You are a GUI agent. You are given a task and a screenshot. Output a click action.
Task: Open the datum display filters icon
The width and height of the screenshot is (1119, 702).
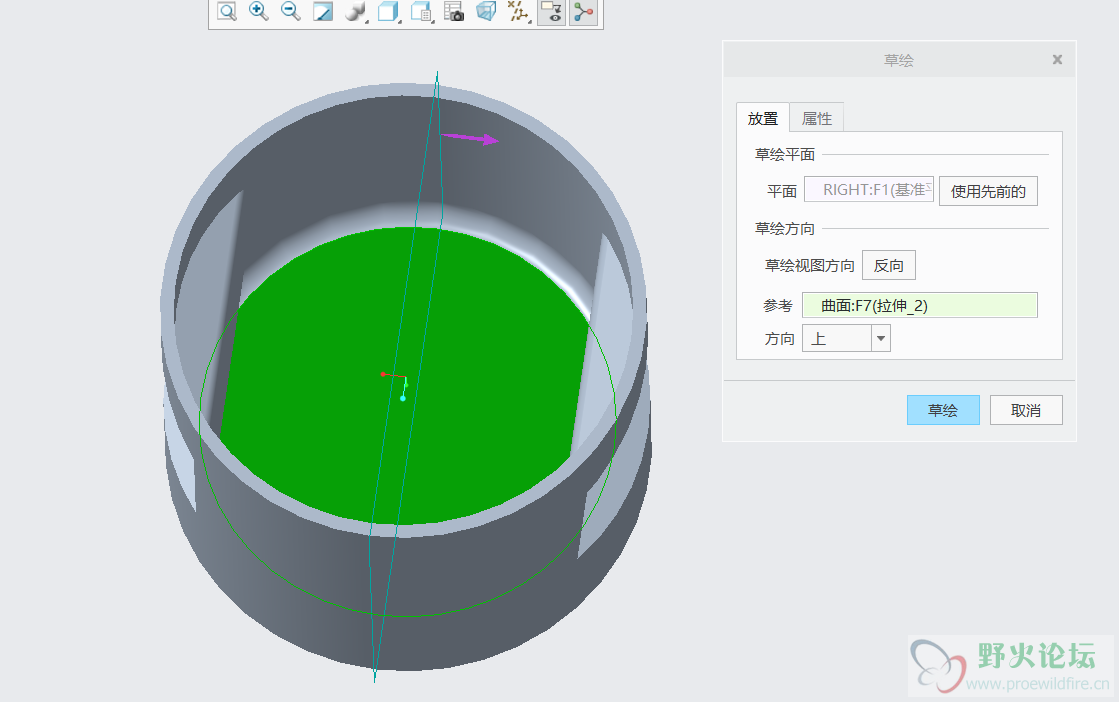(518, 11)
